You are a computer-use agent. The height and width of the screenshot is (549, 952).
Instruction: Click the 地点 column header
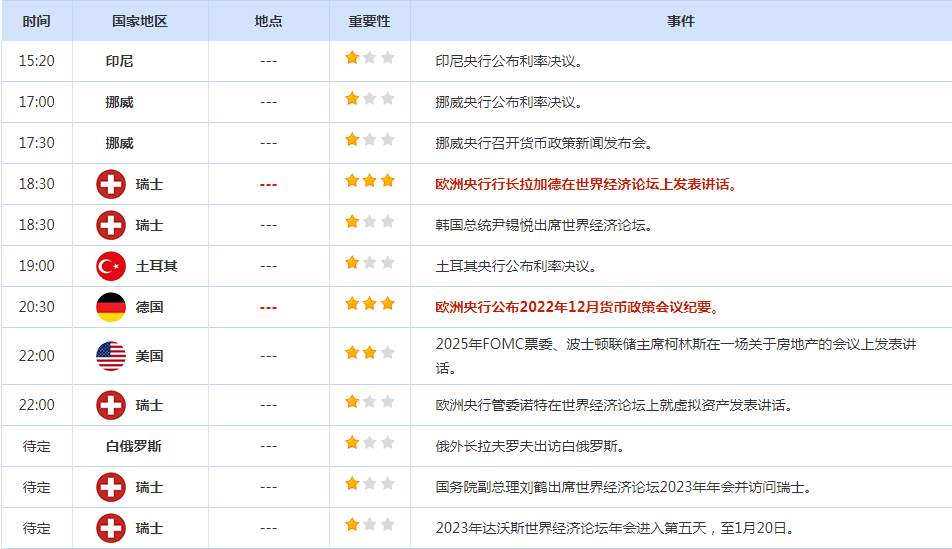[x=268, y=21]
